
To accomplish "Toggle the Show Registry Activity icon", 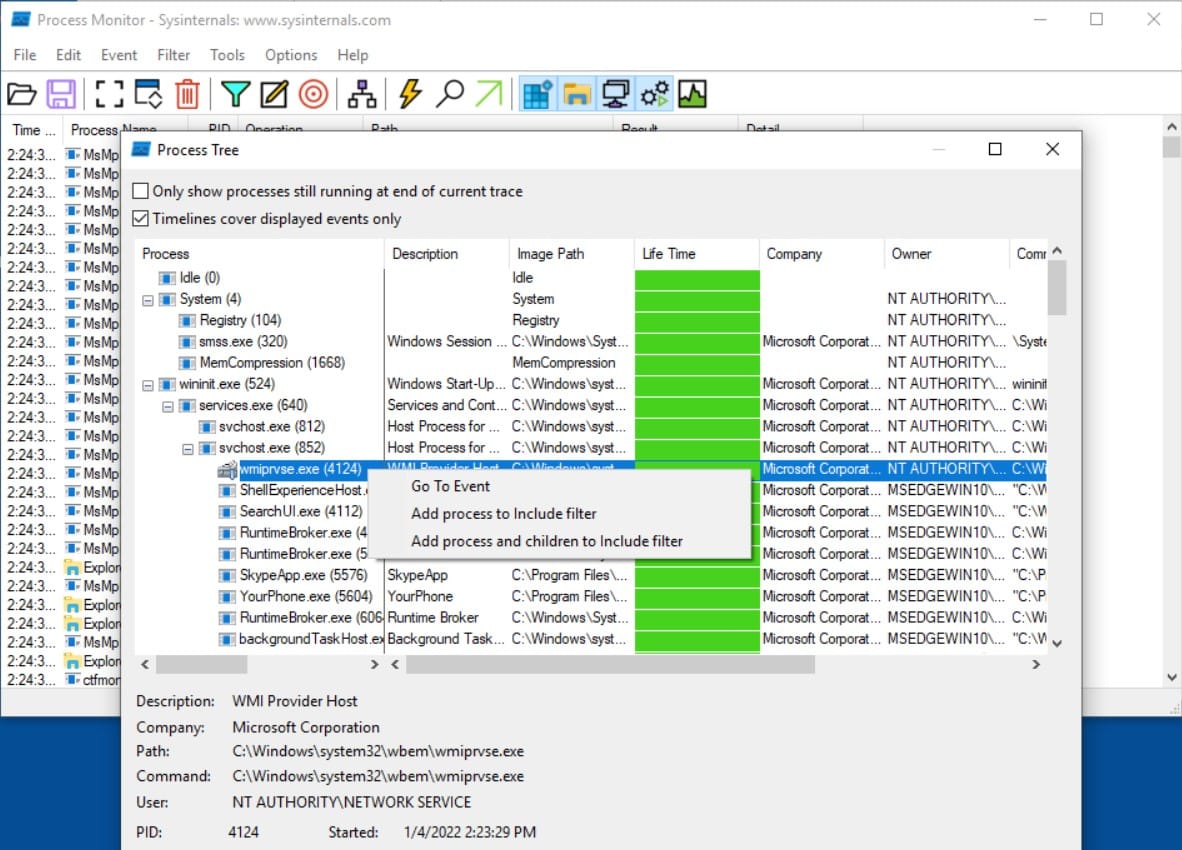I will (537, 94).
